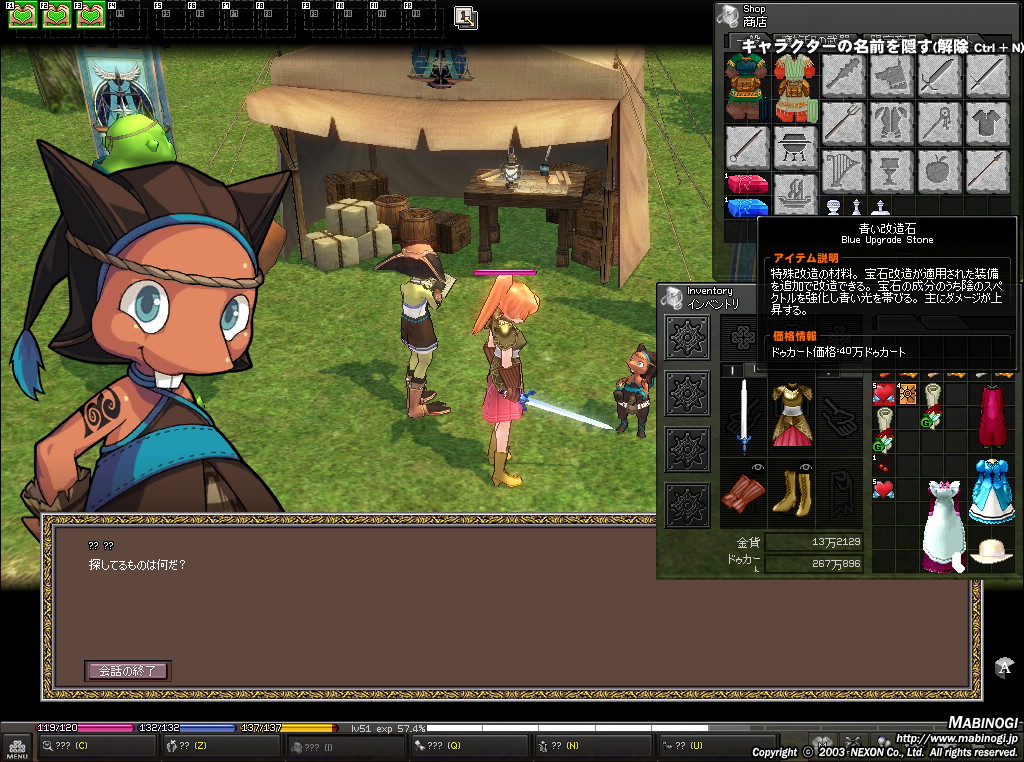1024x762 pixels.
Task: Select the sailing ship tile in shop
Action: 795,195
